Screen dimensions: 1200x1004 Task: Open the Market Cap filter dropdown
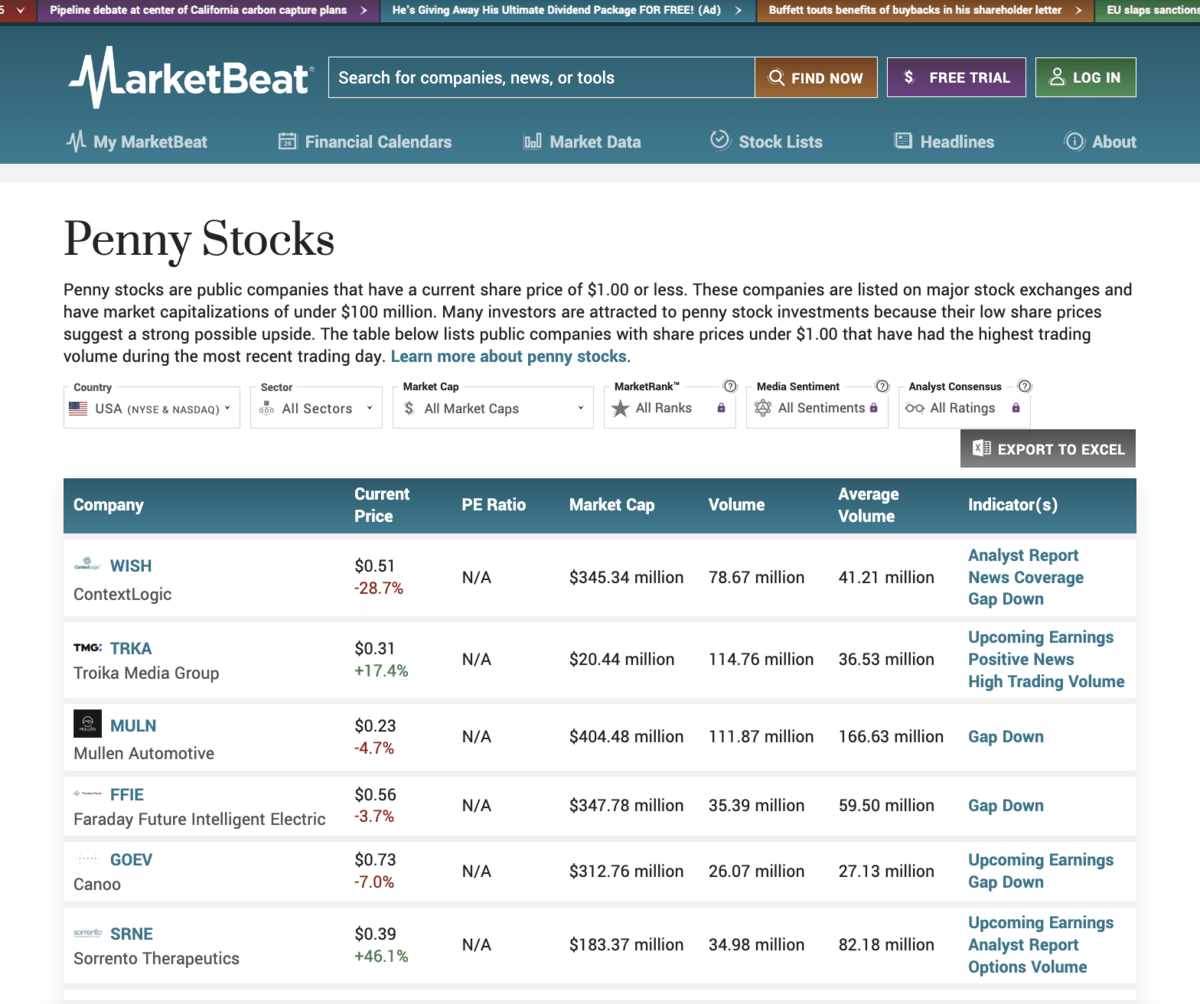click(x=494, y=408)
